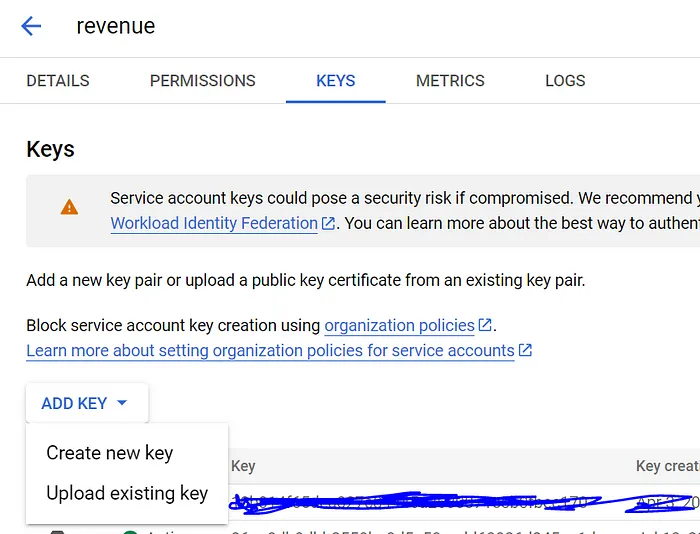
Task: Click the green Active status icon
Action: click(130, 530)
